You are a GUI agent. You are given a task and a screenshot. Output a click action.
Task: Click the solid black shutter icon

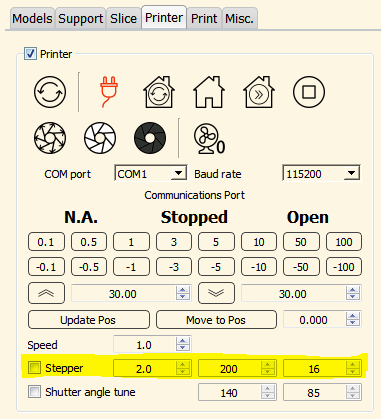click(x=150, y=138)
